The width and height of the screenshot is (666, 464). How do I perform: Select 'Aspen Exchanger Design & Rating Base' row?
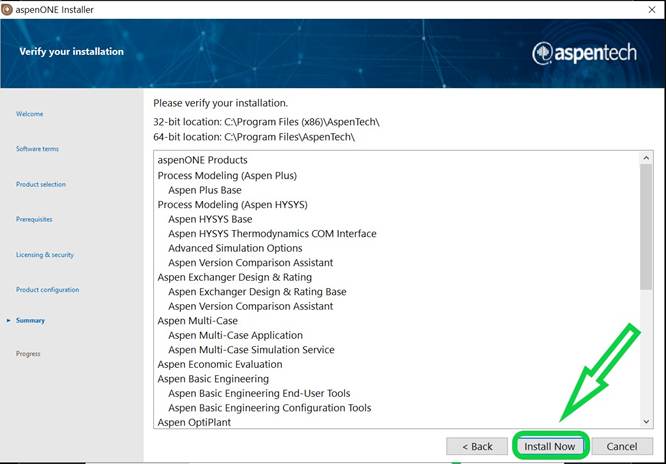257,291
